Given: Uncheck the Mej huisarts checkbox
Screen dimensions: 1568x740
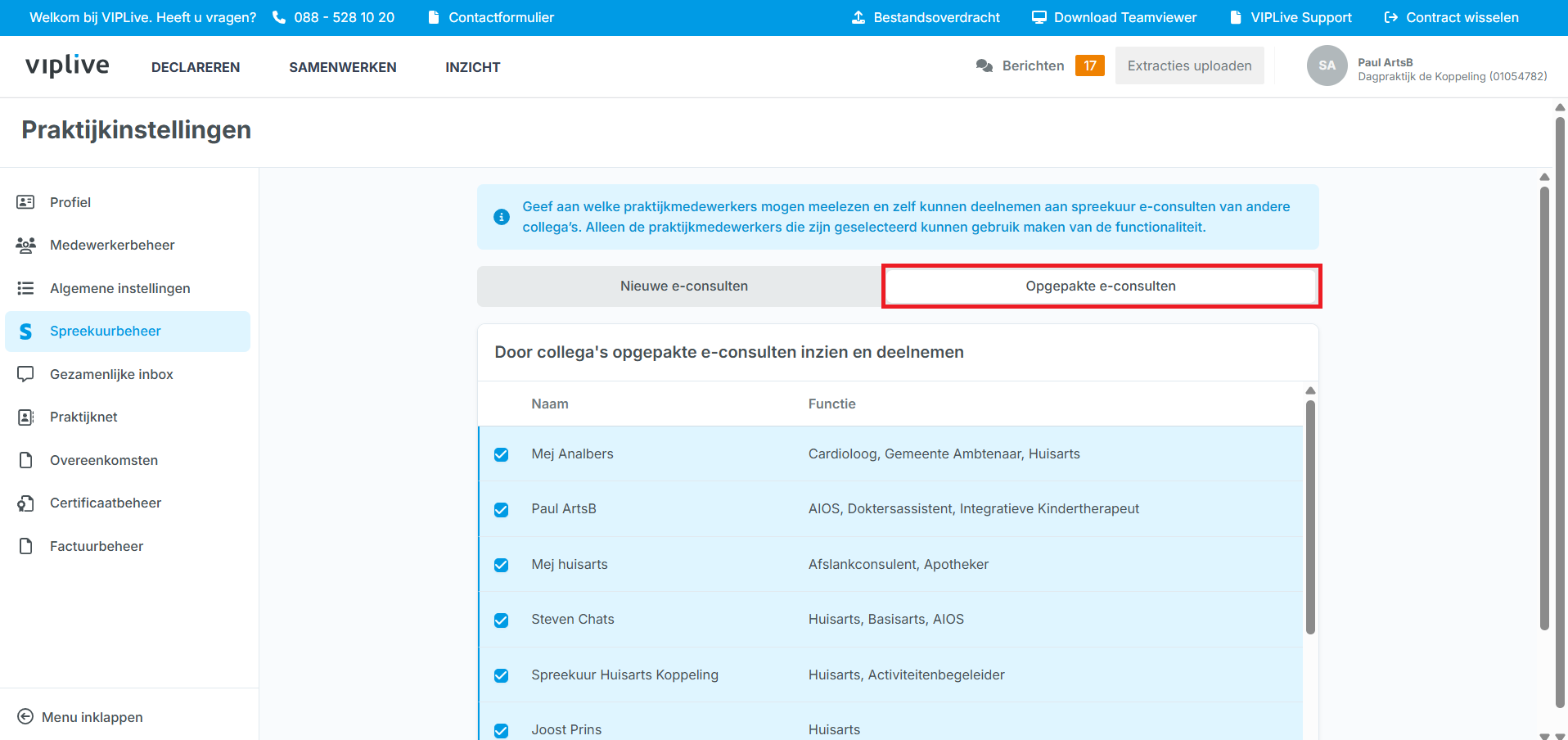Looking at the screenshot, I should 502,565.
